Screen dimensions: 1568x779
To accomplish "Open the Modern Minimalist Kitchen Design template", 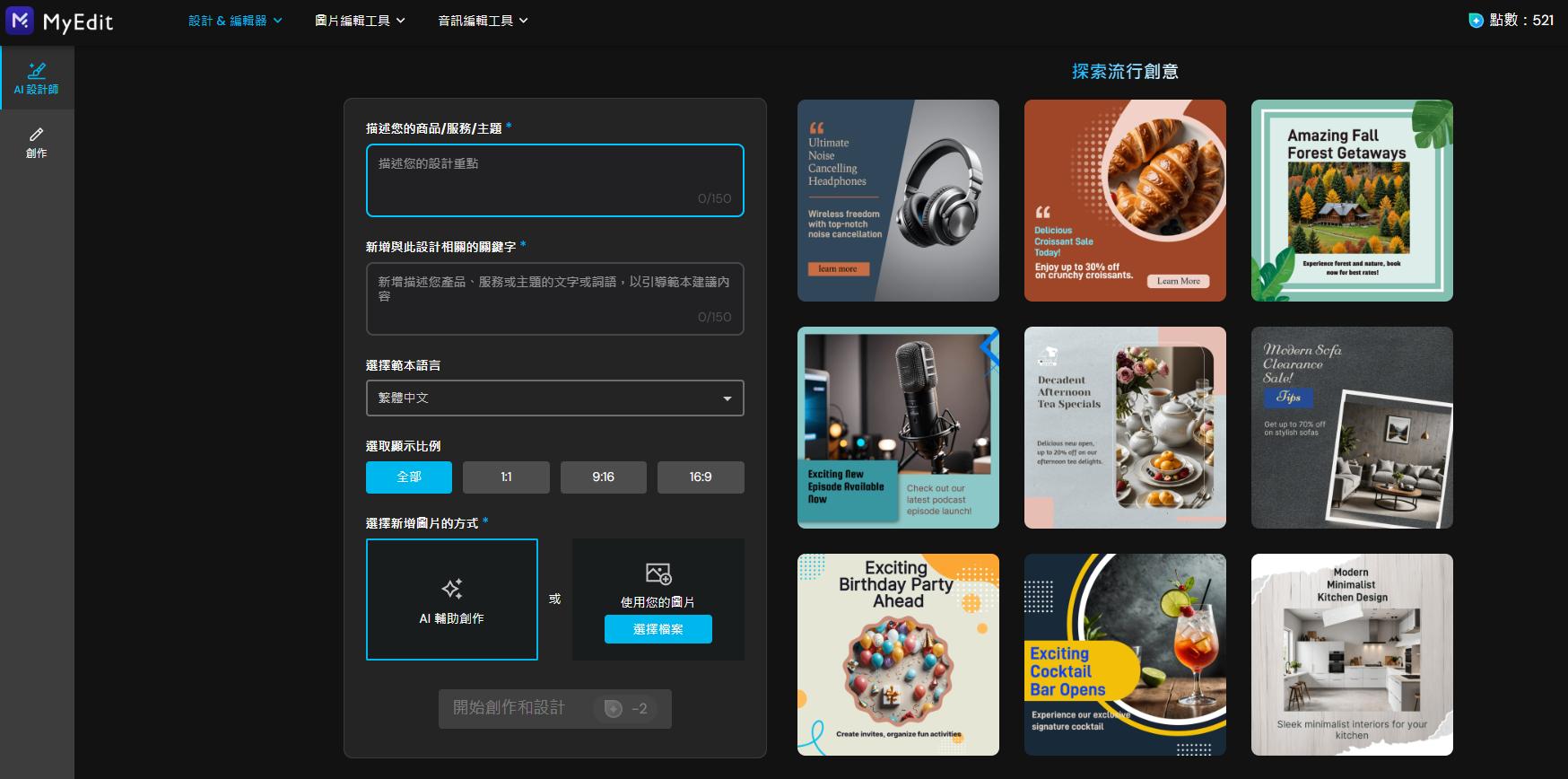I will coord(1352,654).
